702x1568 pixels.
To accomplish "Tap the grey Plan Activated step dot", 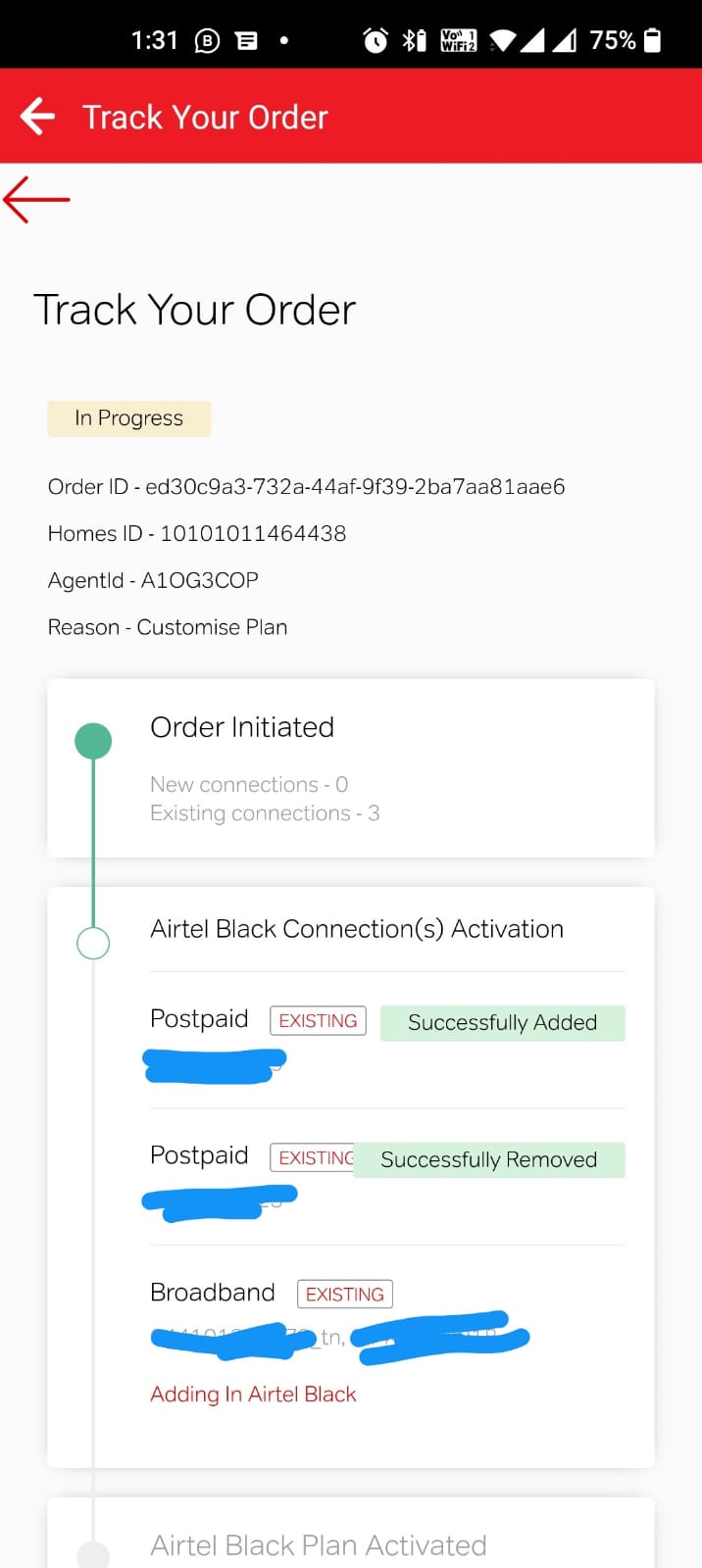I will [x=93, y=1554].
